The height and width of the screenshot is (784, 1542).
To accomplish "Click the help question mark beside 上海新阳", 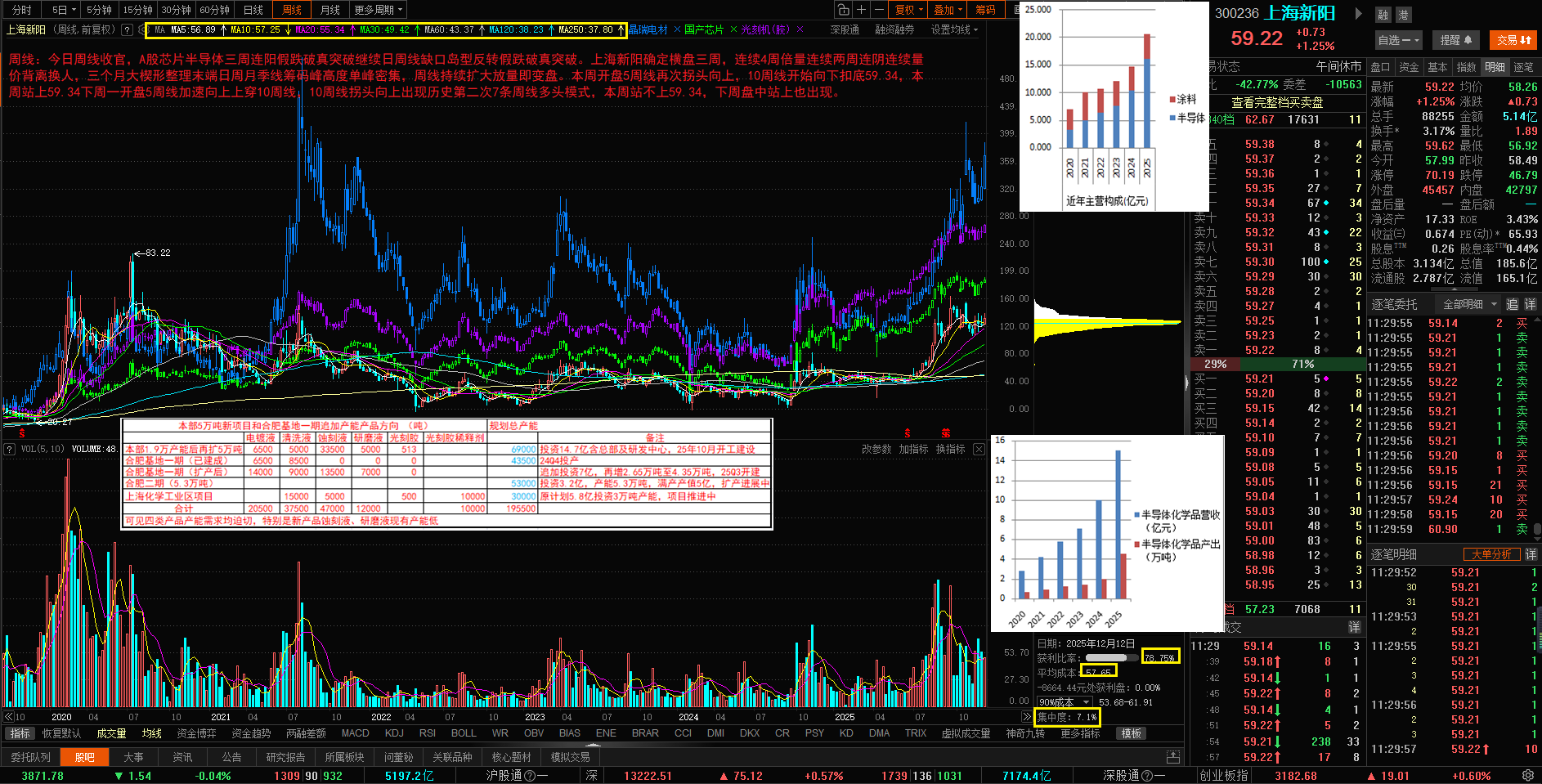I will (x=127, y=29).
